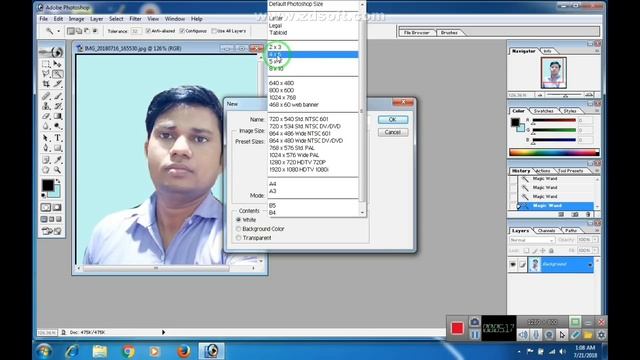The height and width of the screenshot is (360, 640).
Task: Click Cancel in the New dialog
Action: click(393, 132)
